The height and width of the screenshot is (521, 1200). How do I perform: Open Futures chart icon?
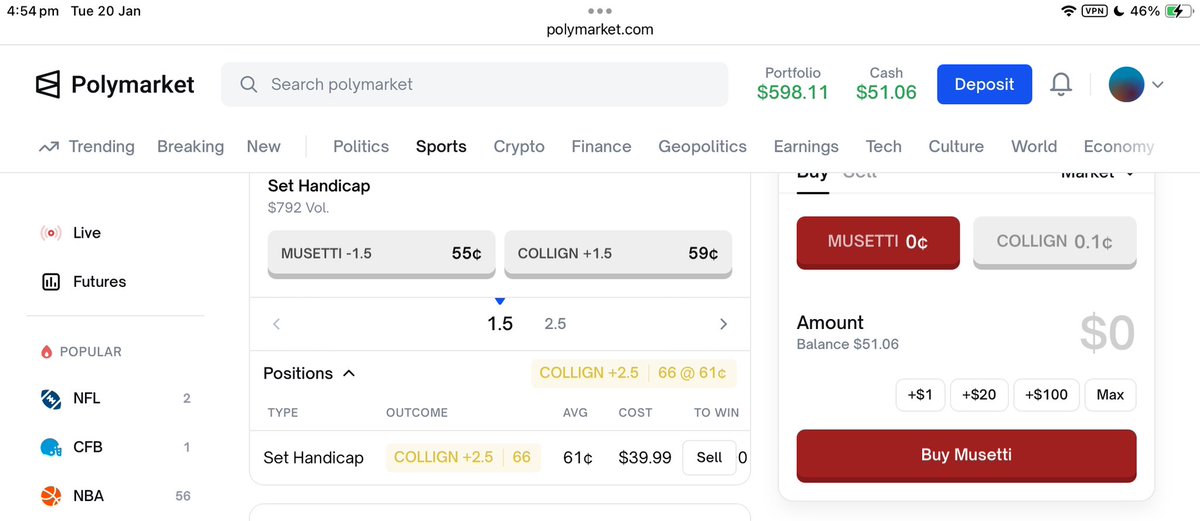(x=51, y=282)
